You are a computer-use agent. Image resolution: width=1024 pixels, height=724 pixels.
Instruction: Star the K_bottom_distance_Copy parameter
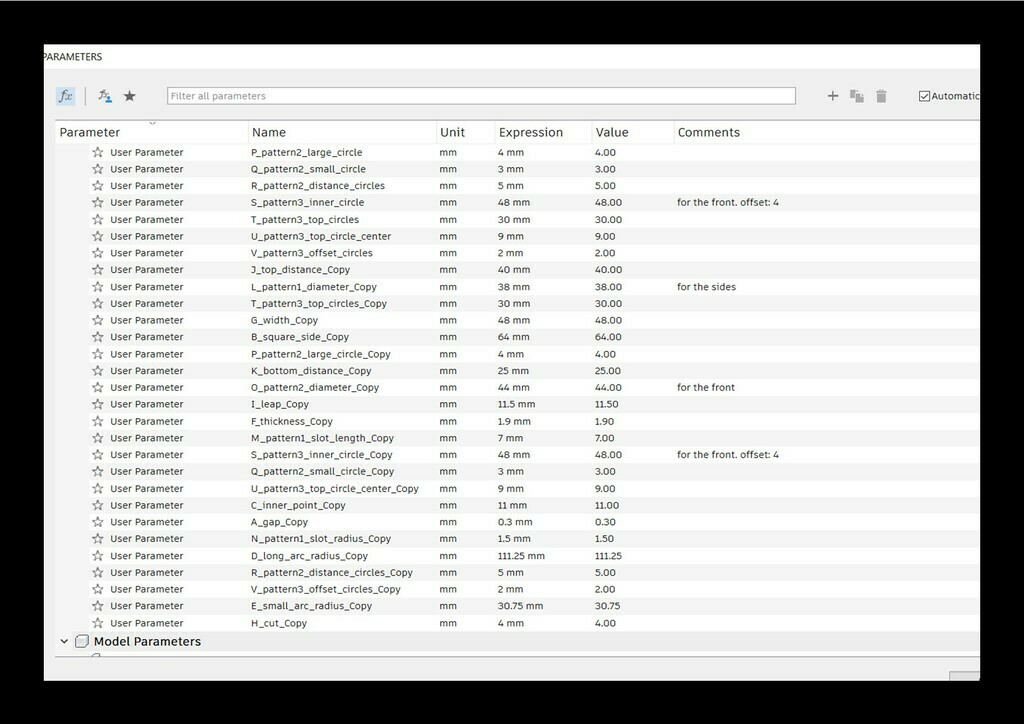click(x=98, y=370)
